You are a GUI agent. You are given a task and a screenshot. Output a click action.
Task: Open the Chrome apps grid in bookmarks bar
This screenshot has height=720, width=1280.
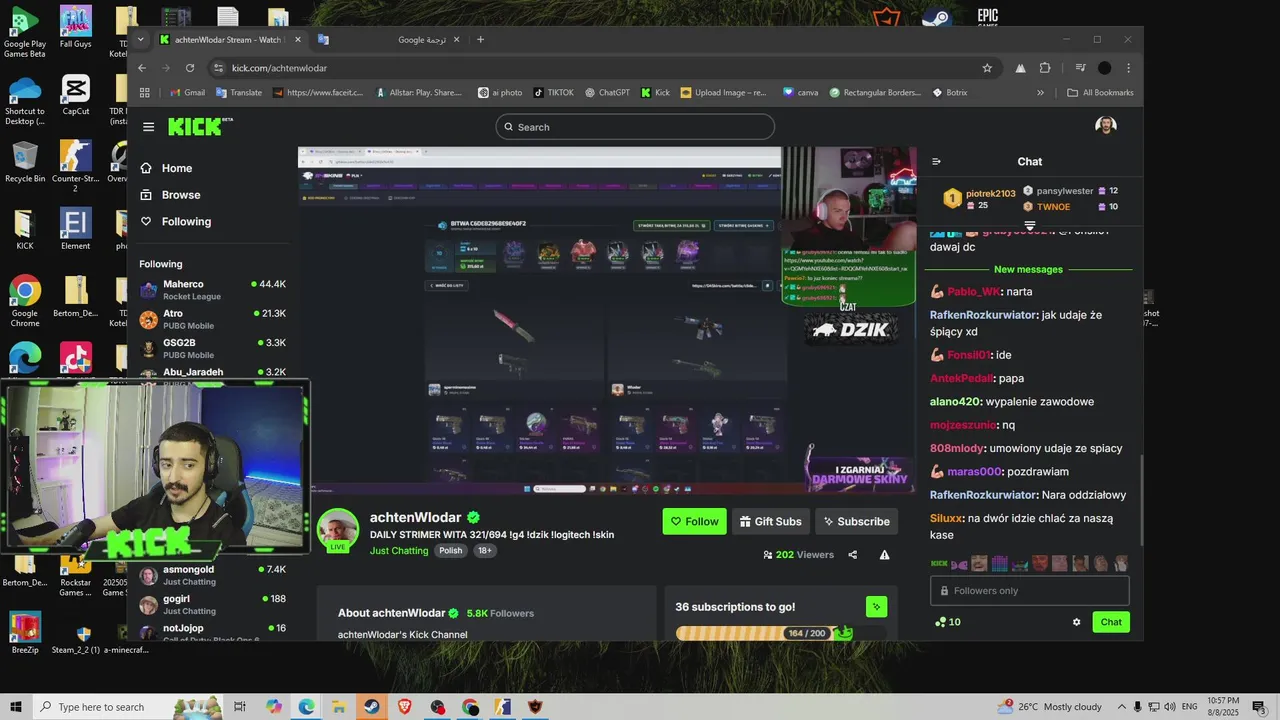145,92
